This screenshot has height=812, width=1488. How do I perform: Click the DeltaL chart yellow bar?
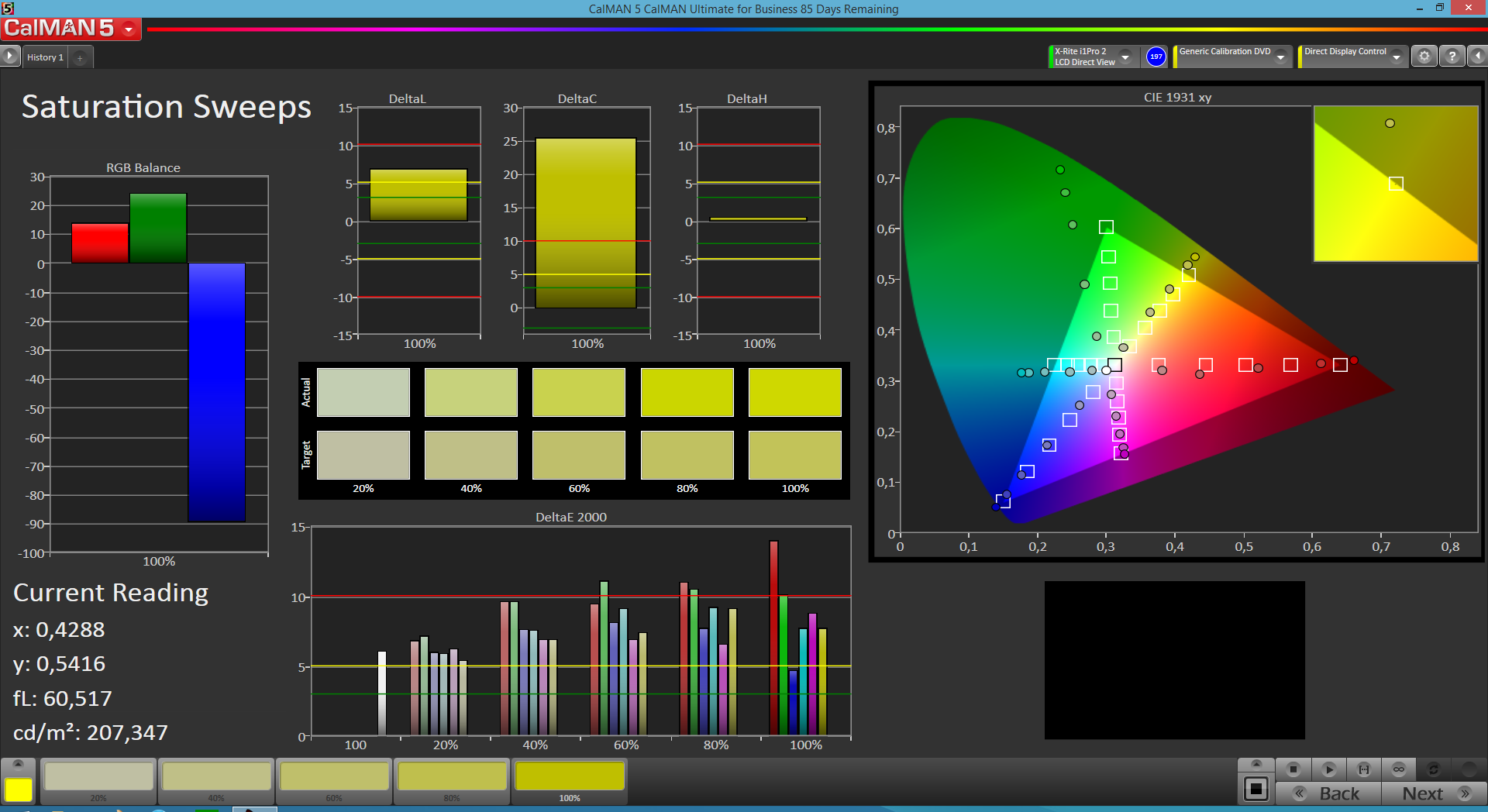click(418, 195)
